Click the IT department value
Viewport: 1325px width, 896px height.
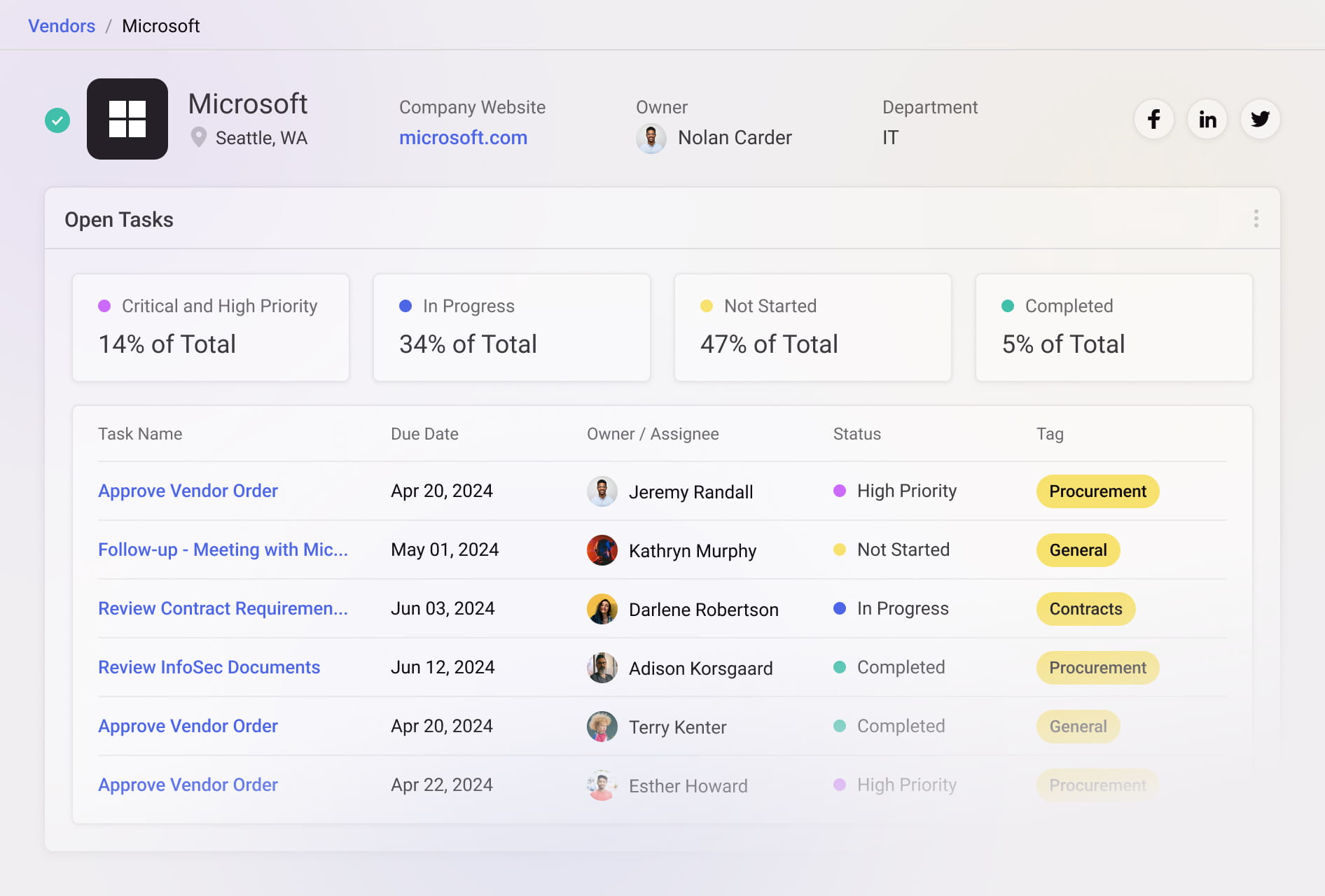(x=890, y=138)
